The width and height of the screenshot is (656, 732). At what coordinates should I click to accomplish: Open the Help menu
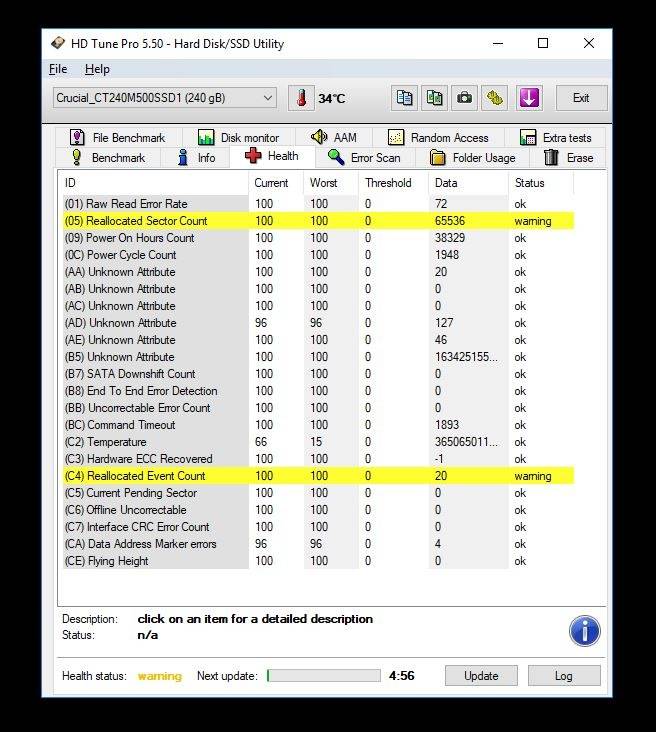coord(97,69)
